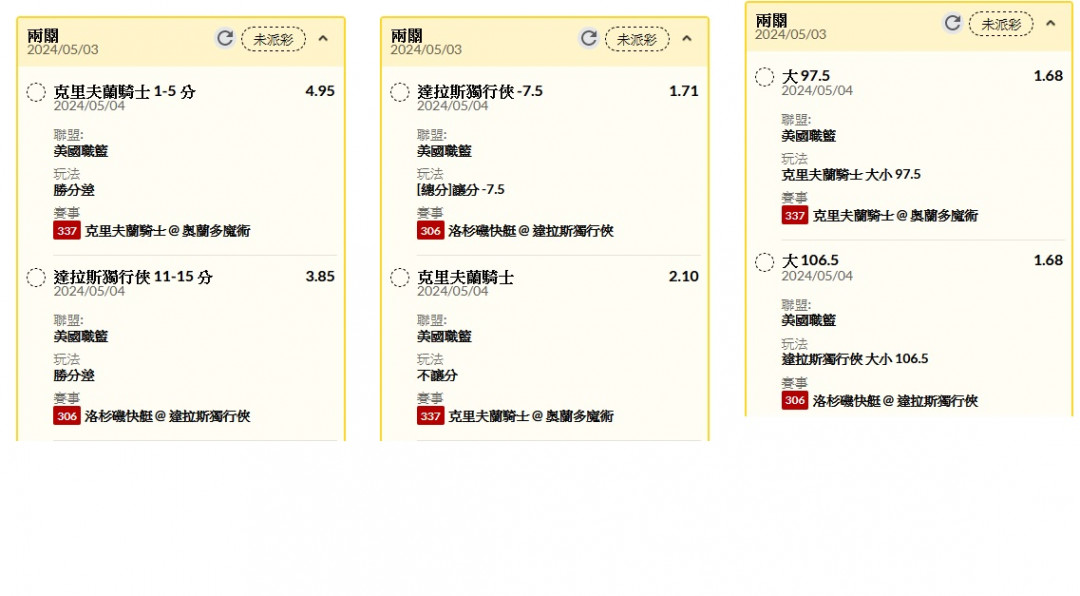Click 306 badge under 勝分差 in first card
1080x596 pixels.
coord(67,416)
